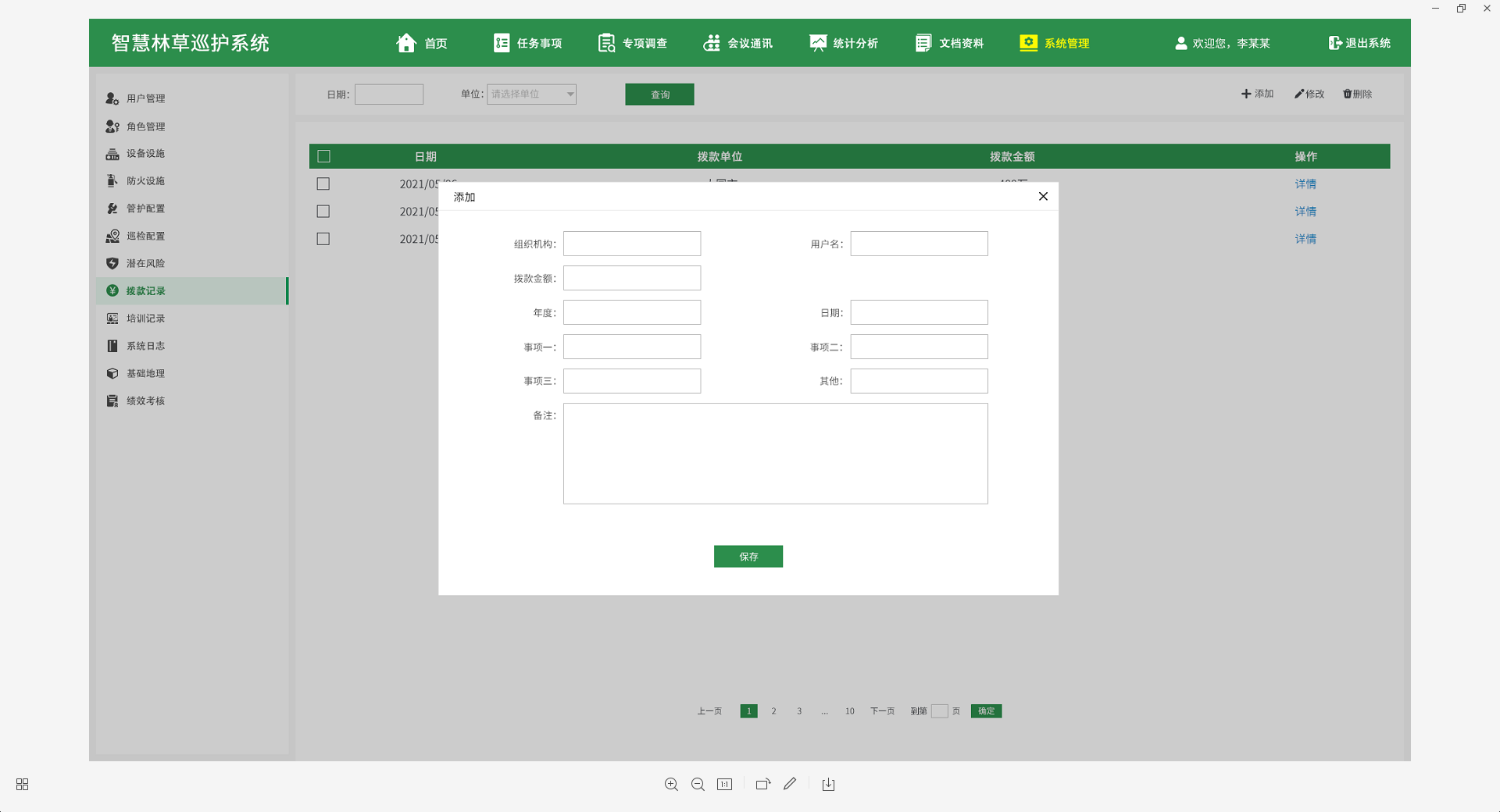The image size is (1500, 812).
Task: Click the zoom in magnifier icon
Action: click(671, 785)
